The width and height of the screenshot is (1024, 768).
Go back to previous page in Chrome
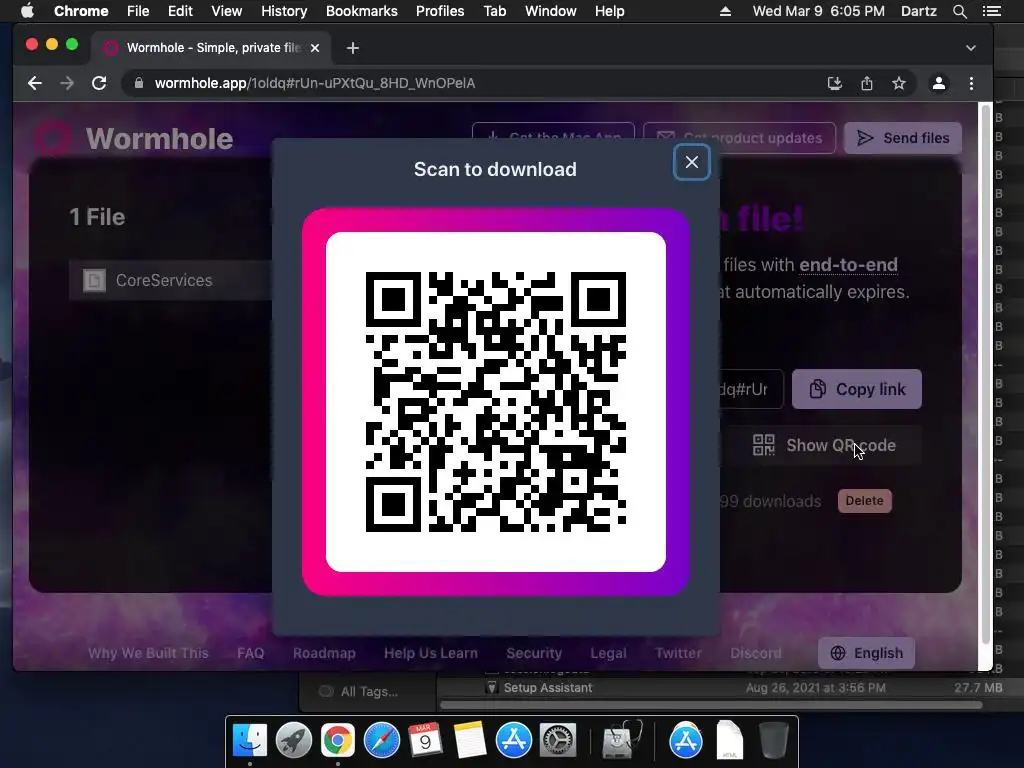pyautogui.click(x=35, y=83)
